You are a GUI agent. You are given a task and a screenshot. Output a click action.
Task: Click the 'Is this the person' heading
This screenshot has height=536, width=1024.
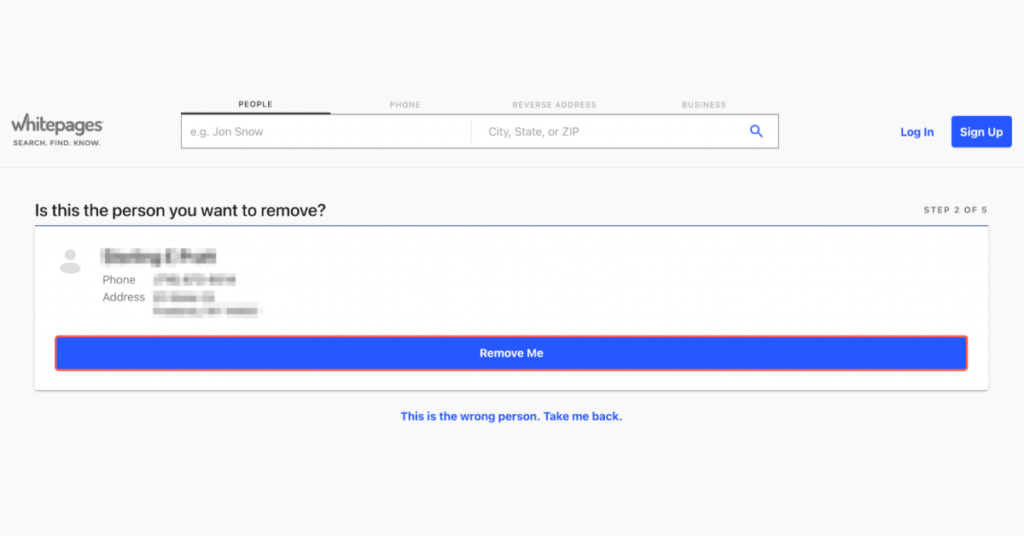(x=180, y=210)
